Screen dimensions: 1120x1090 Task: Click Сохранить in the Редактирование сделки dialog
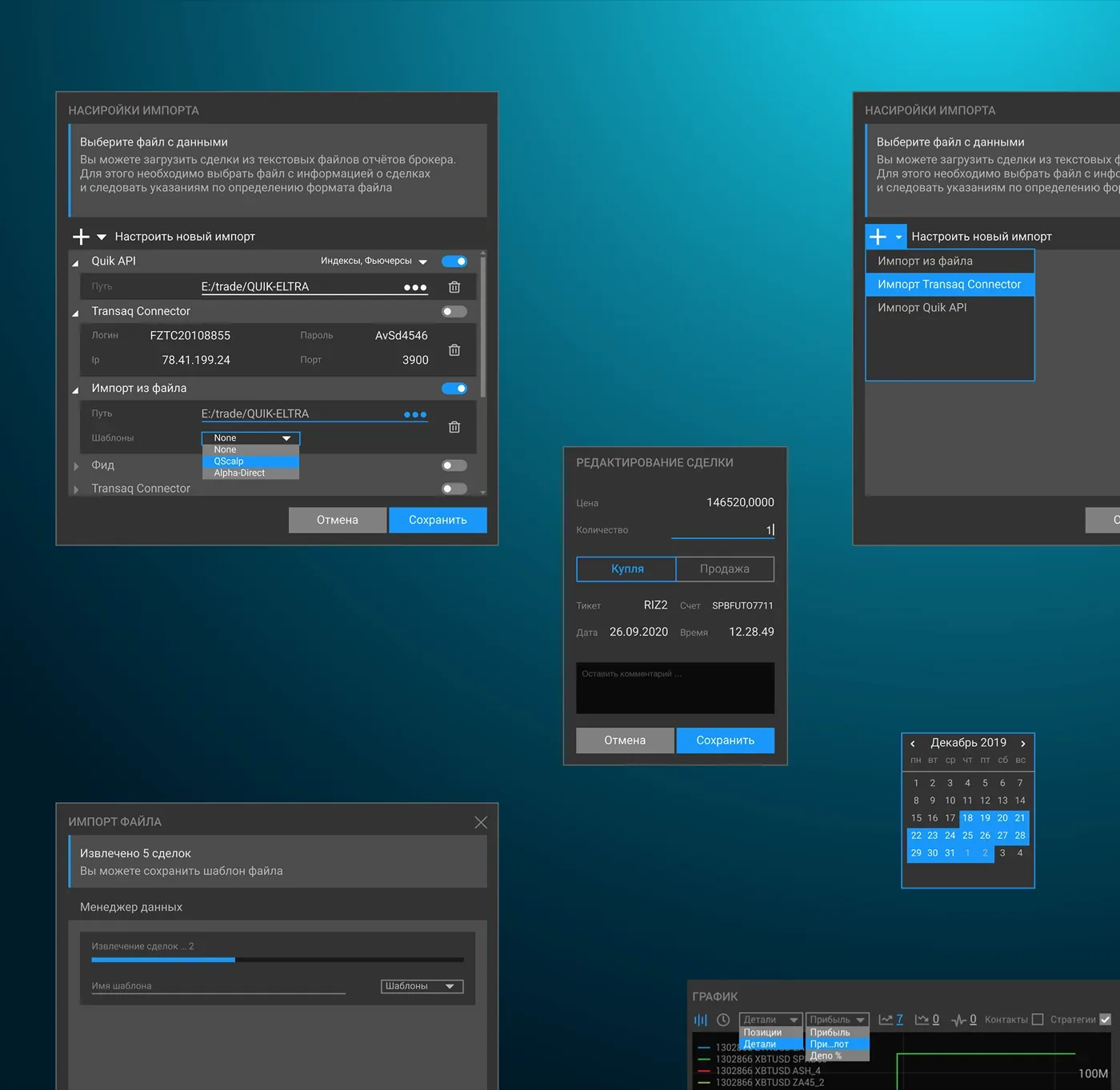point(726,741)
